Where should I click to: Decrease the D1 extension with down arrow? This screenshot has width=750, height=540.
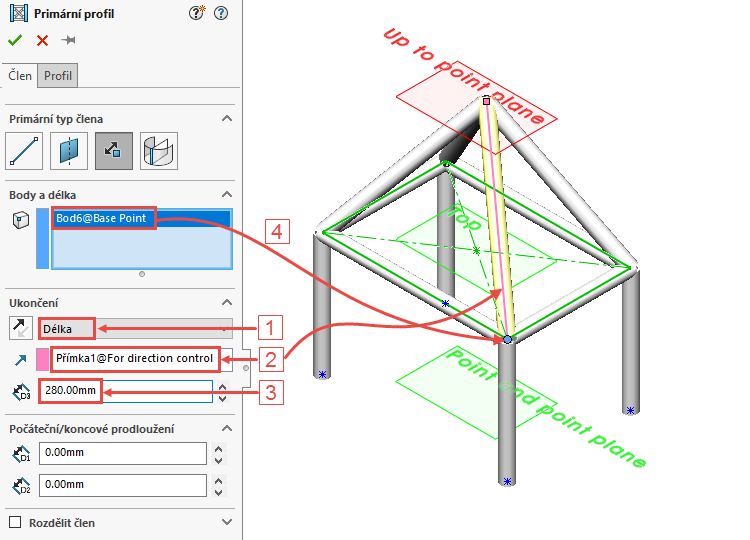pos(219,460)
